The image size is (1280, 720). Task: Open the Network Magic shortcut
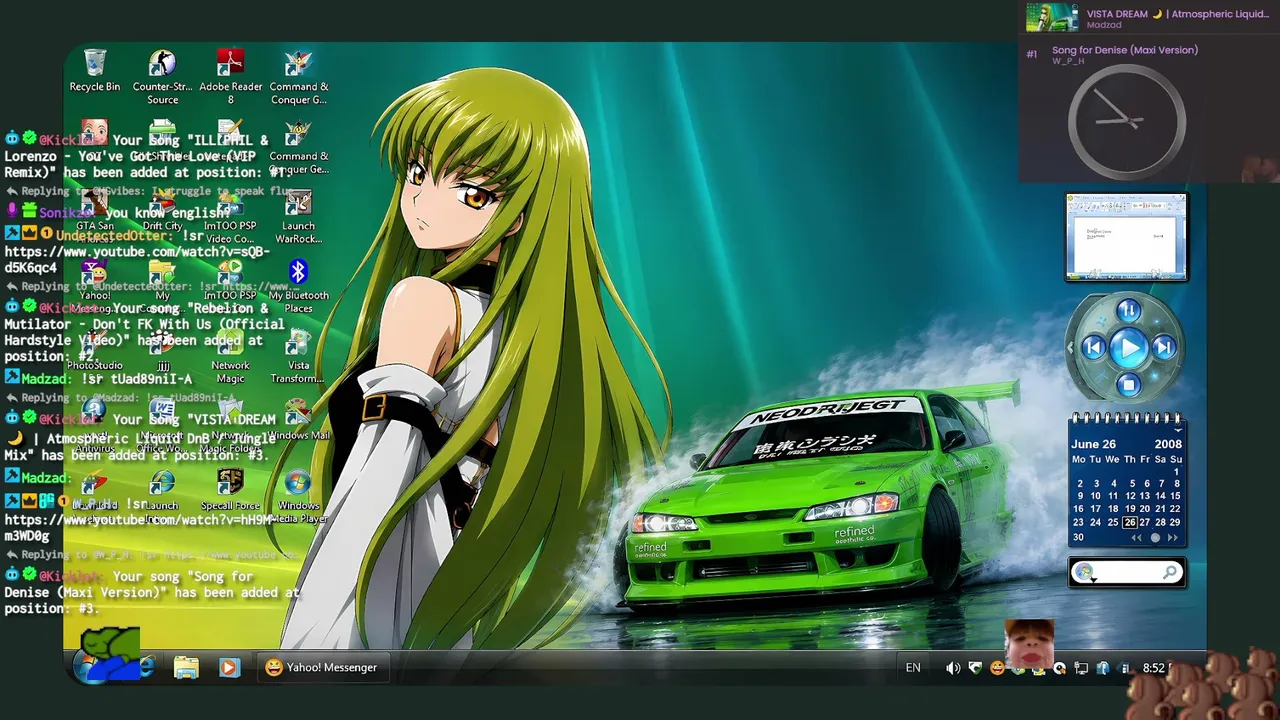[230, 356]
